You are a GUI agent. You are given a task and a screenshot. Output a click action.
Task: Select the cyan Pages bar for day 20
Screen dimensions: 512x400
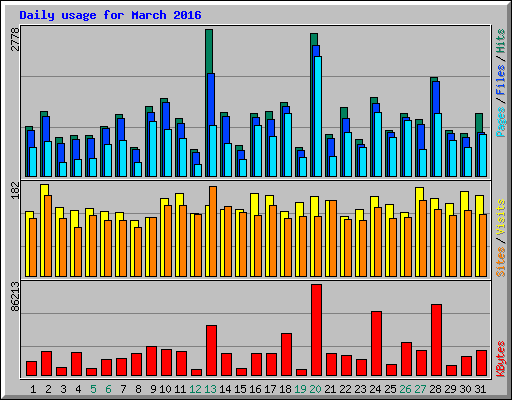[318, 116]
